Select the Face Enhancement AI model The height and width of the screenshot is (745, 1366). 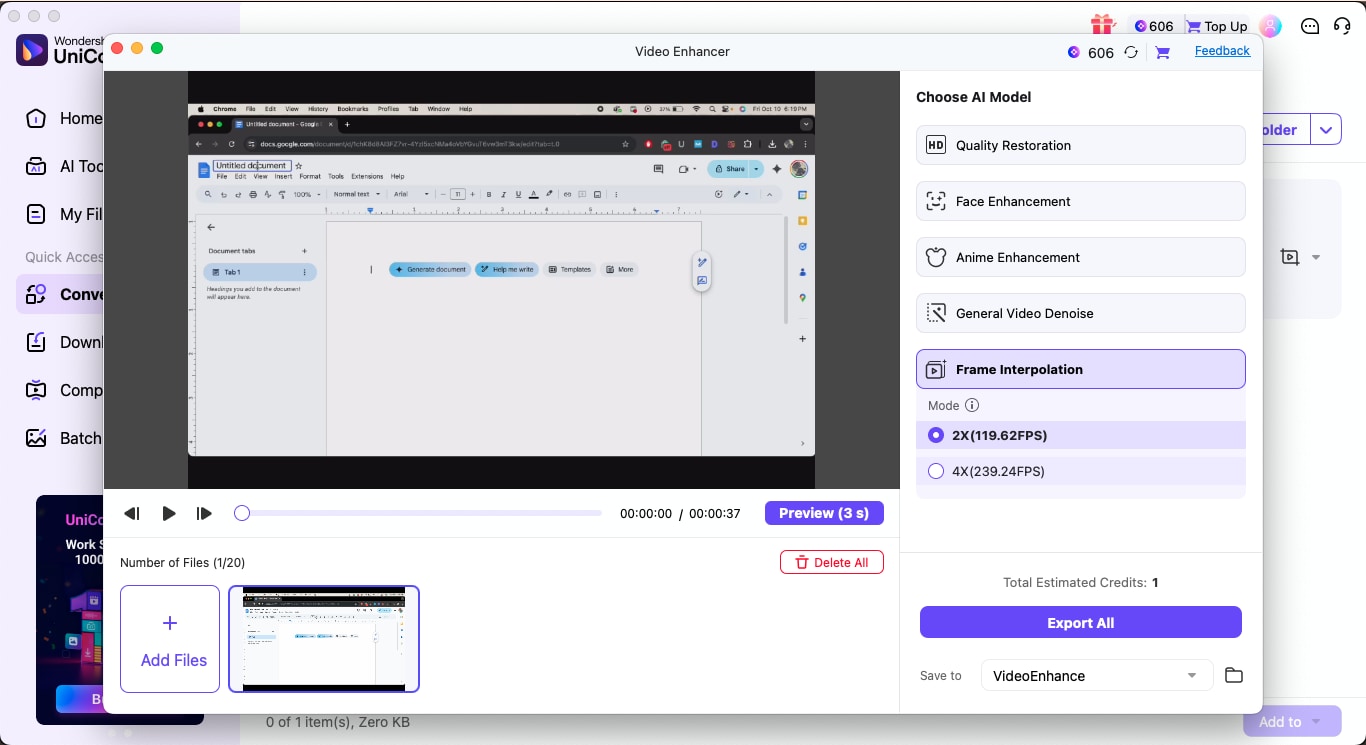point(1080,201)
